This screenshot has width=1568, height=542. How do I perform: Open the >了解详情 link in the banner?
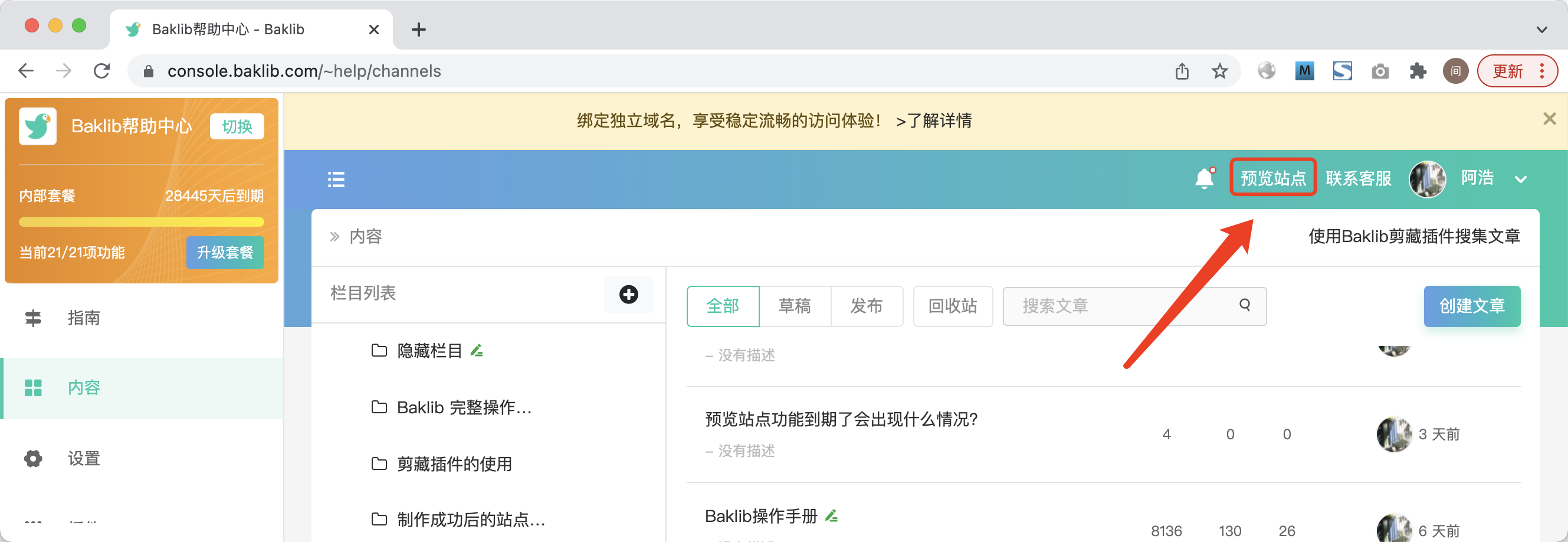tap(933, 120)
